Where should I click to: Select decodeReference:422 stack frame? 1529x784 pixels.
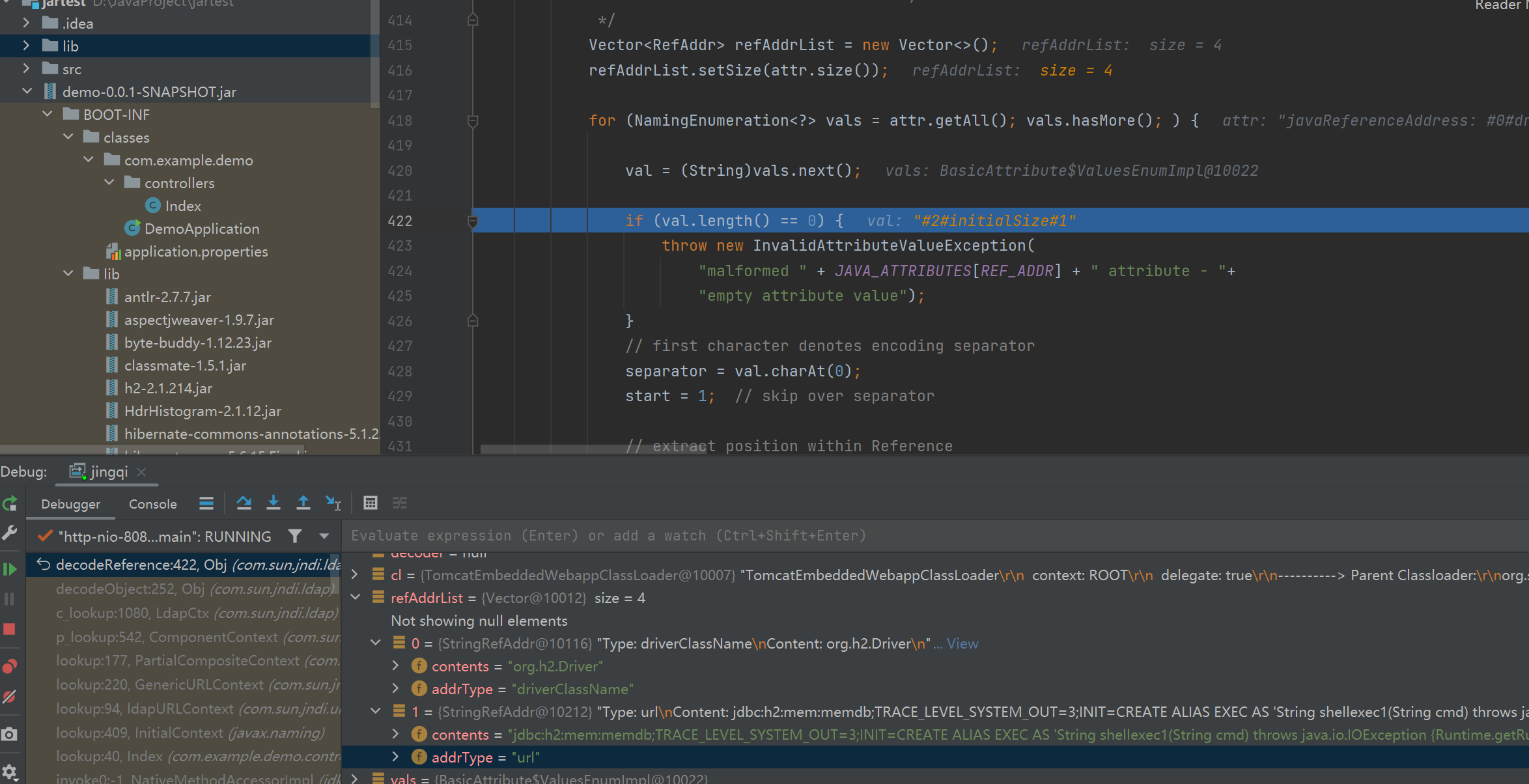click(184, 565)
